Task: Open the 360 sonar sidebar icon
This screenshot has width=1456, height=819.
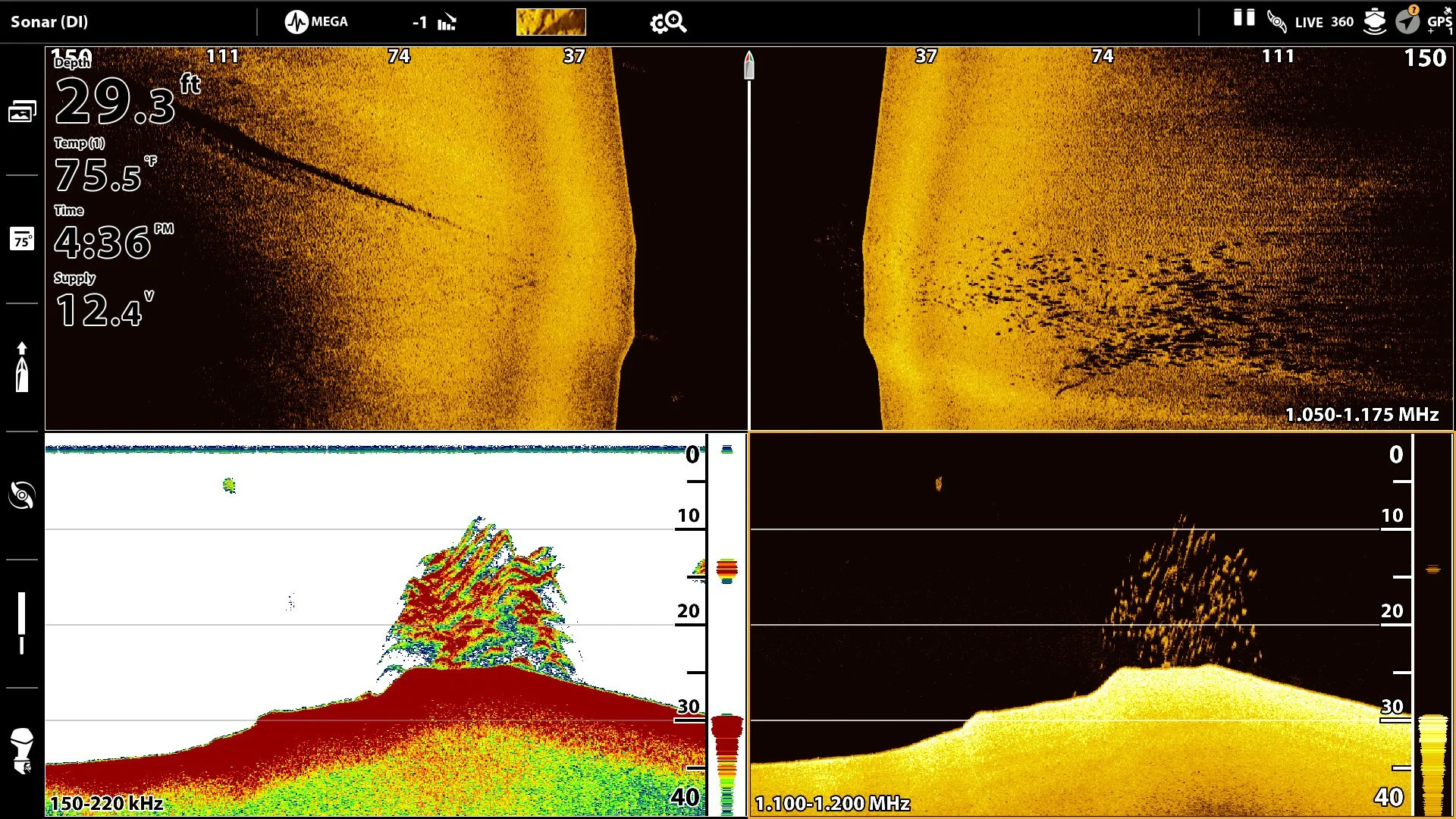Action: [x=22, y=496]
